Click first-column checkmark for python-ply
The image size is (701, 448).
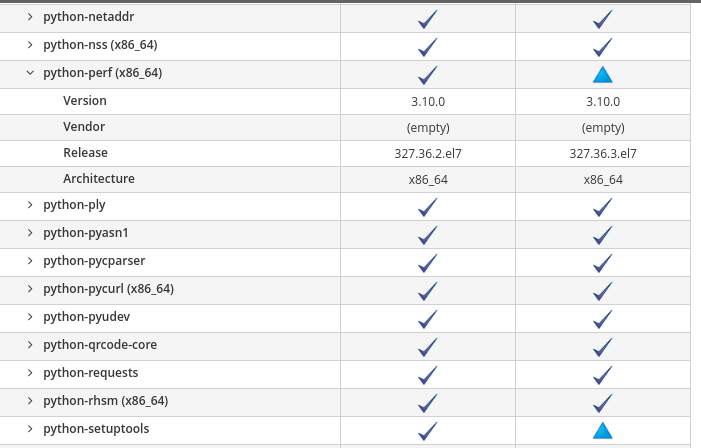pyautogui.click(x=427, y=207)
